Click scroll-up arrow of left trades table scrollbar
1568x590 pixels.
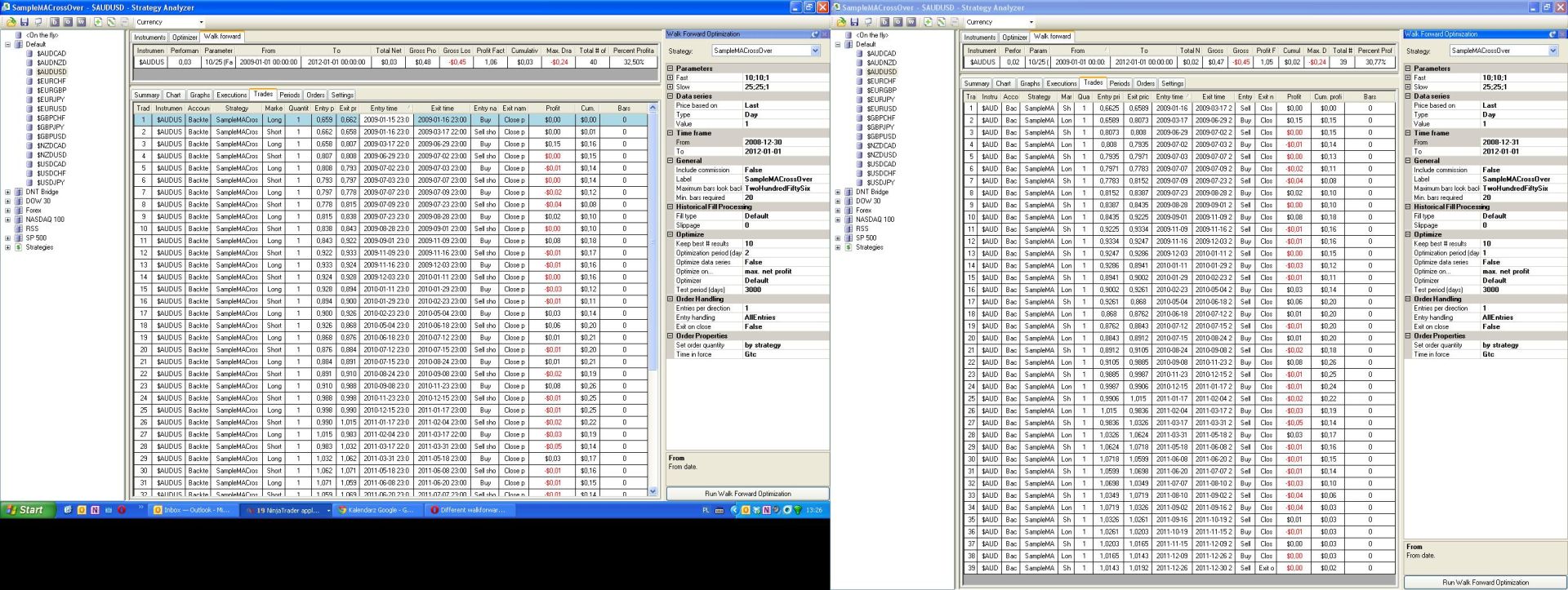coord(653,108)
